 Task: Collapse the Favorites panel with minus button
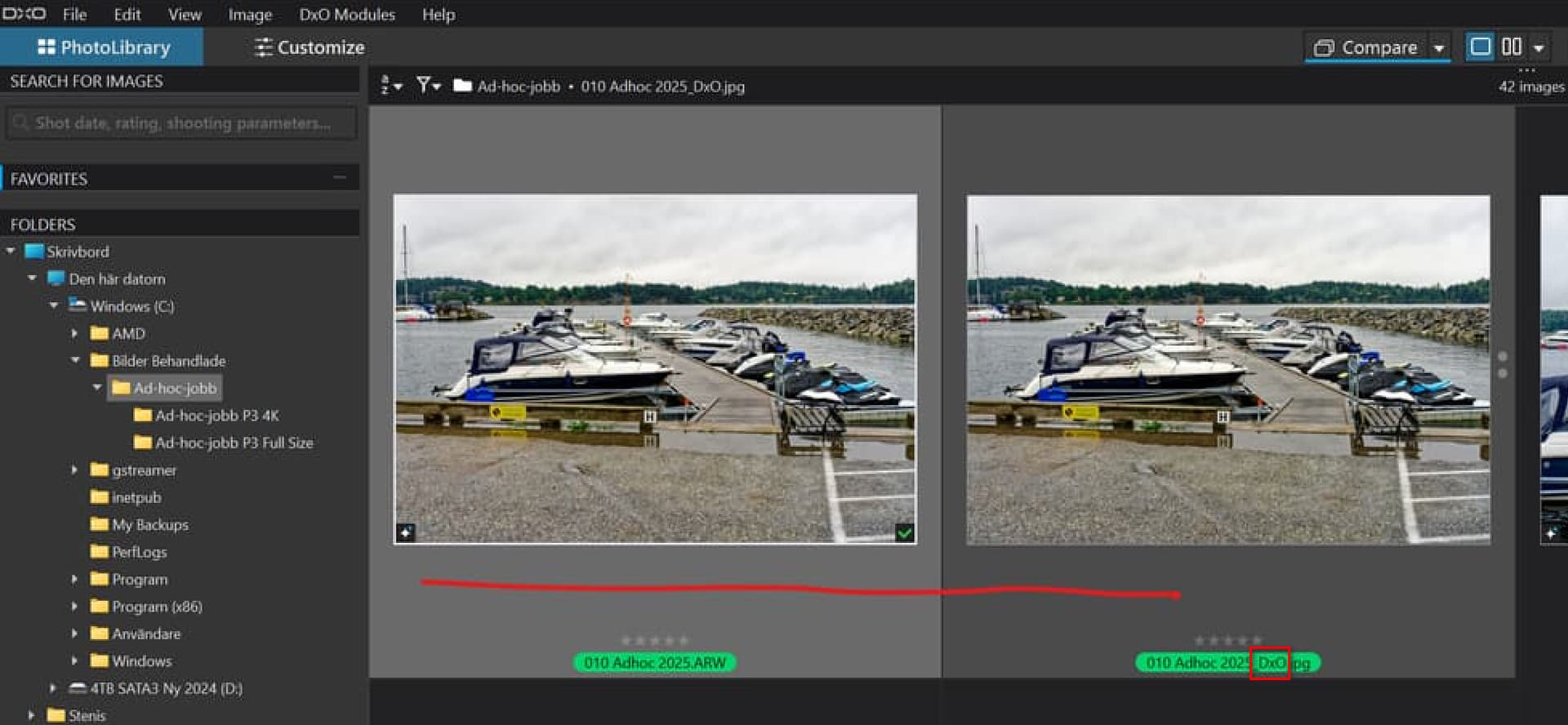tap(340, 177)
